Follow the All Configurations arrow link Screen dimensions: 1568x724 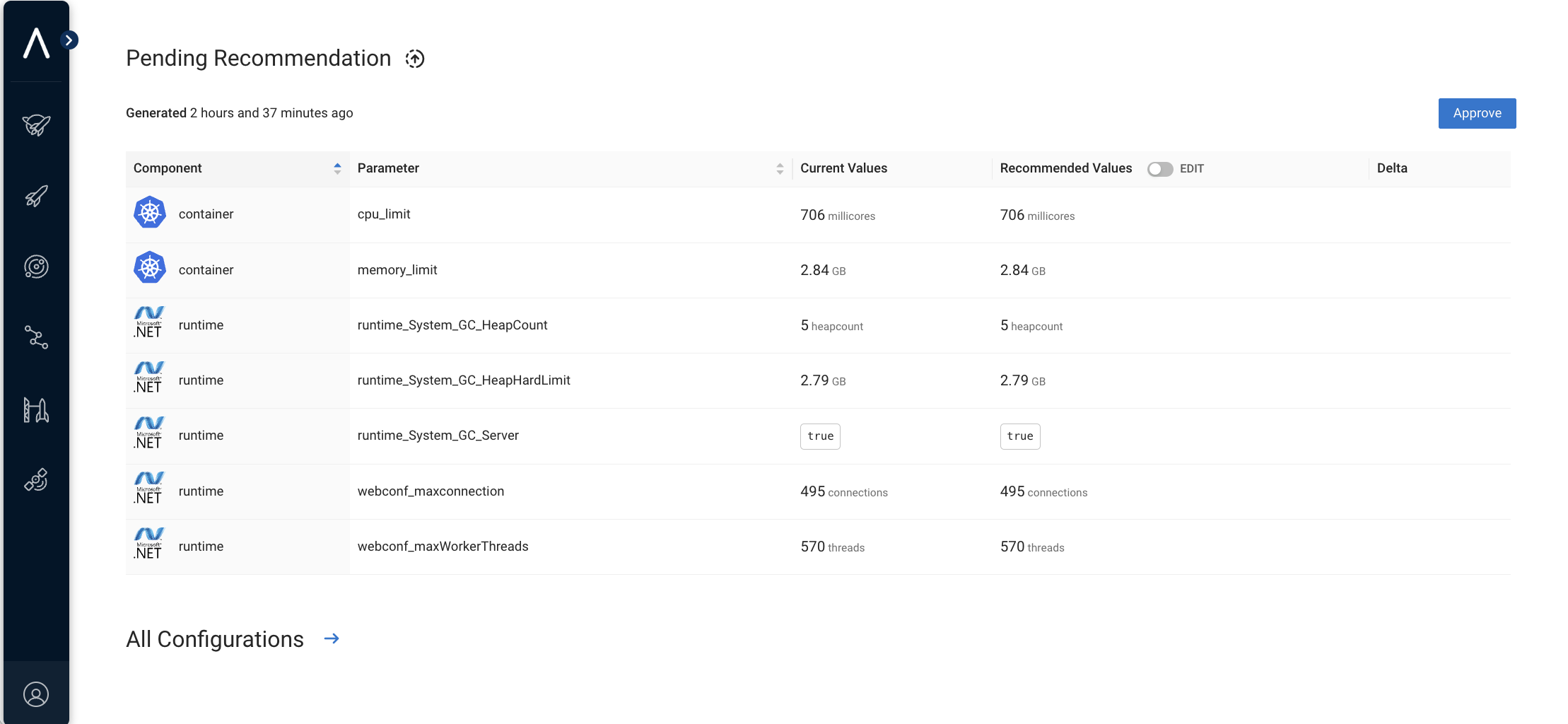(x=332, y=638)
